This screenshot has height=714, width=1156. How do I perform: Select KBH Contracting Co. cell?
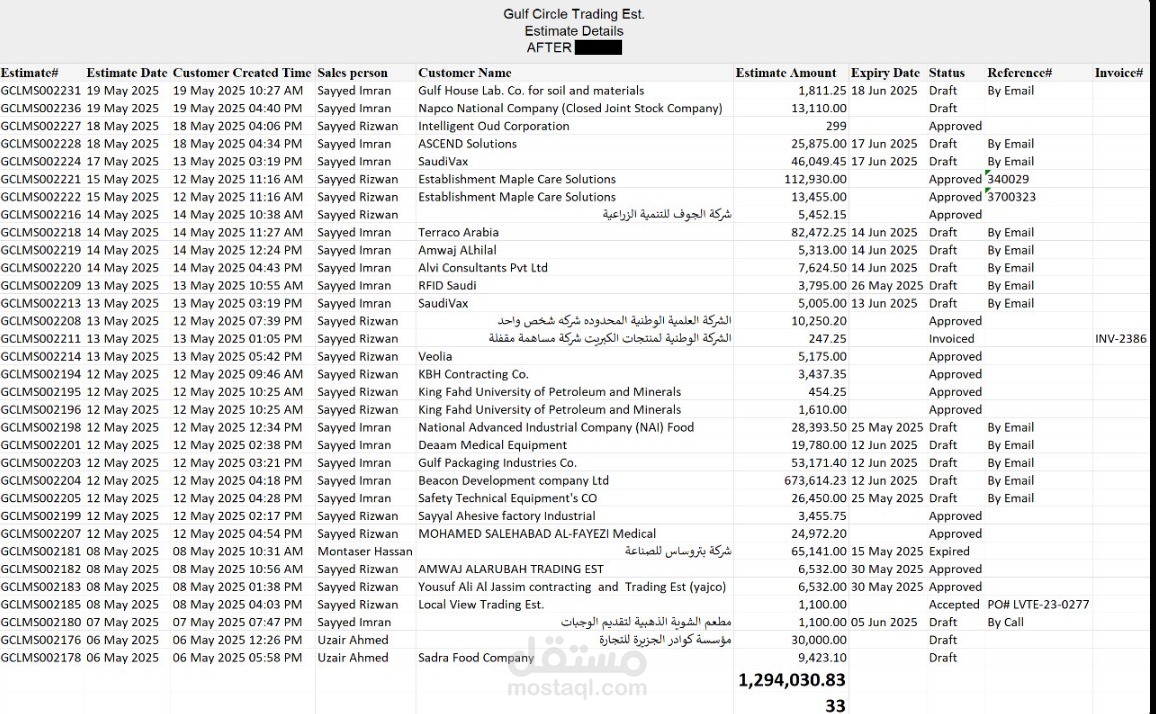[x=473, y=374]
